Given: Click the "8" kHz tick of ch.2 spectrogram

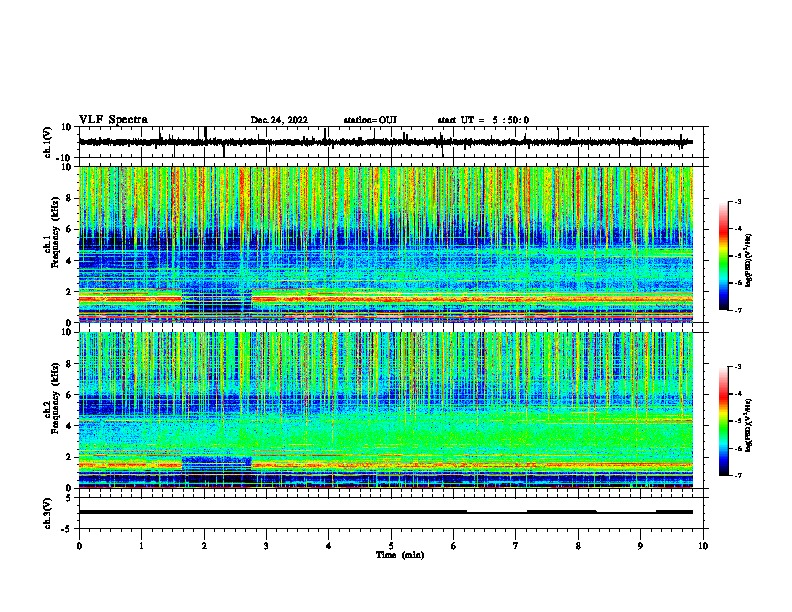Looking at the screenshot, I should (x=69, y=364).
